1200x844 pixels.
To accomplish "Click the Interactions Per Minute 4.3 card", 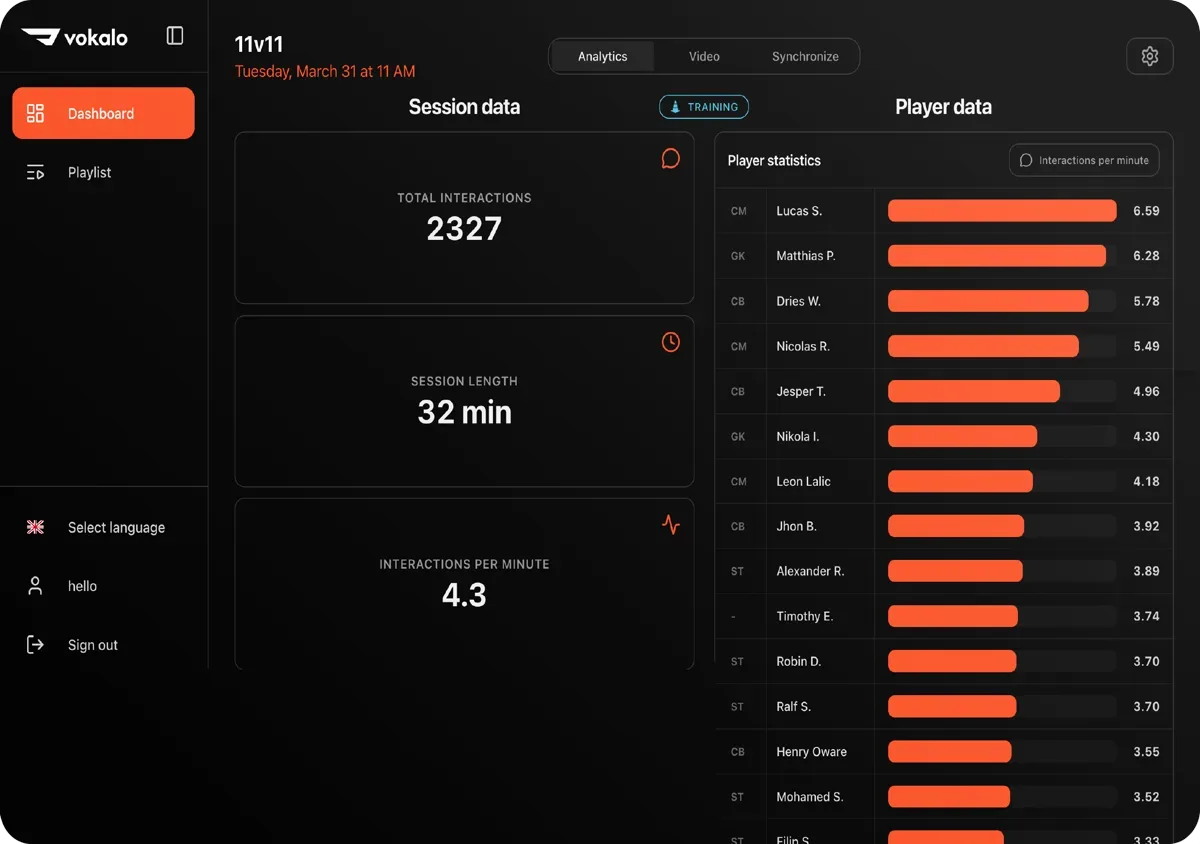I will [x=464, y=584].
